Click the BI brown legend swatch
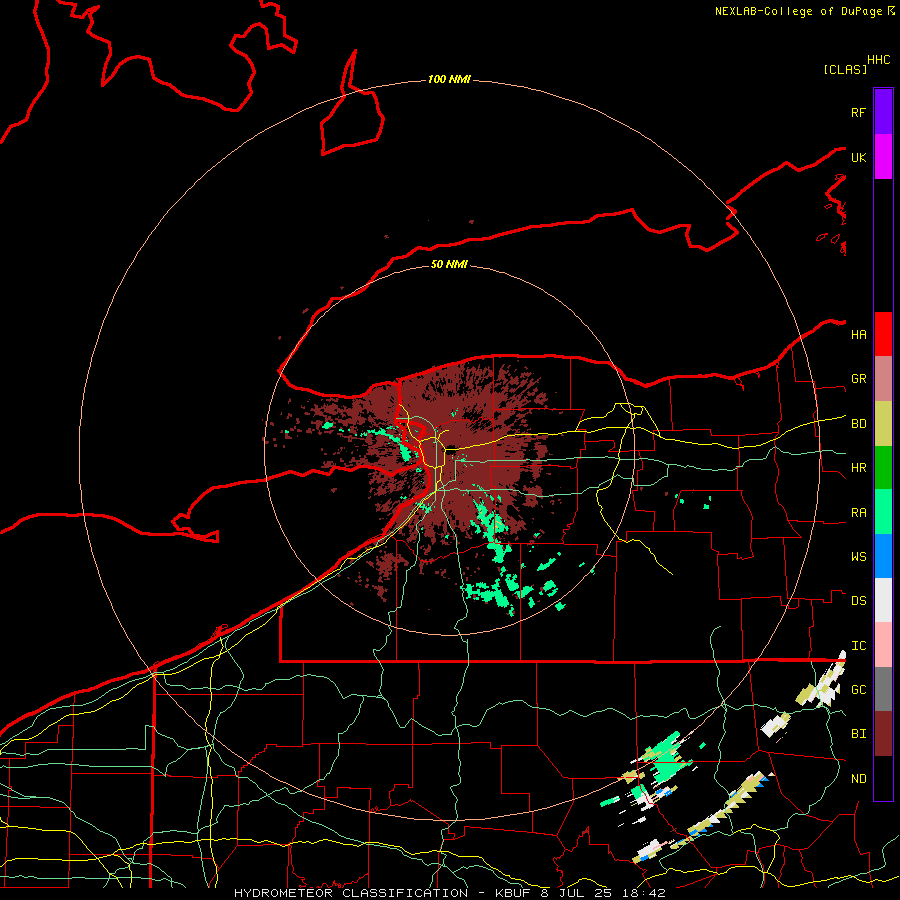The height and width of the screenshot is (900, 900). tap(883, 734)
